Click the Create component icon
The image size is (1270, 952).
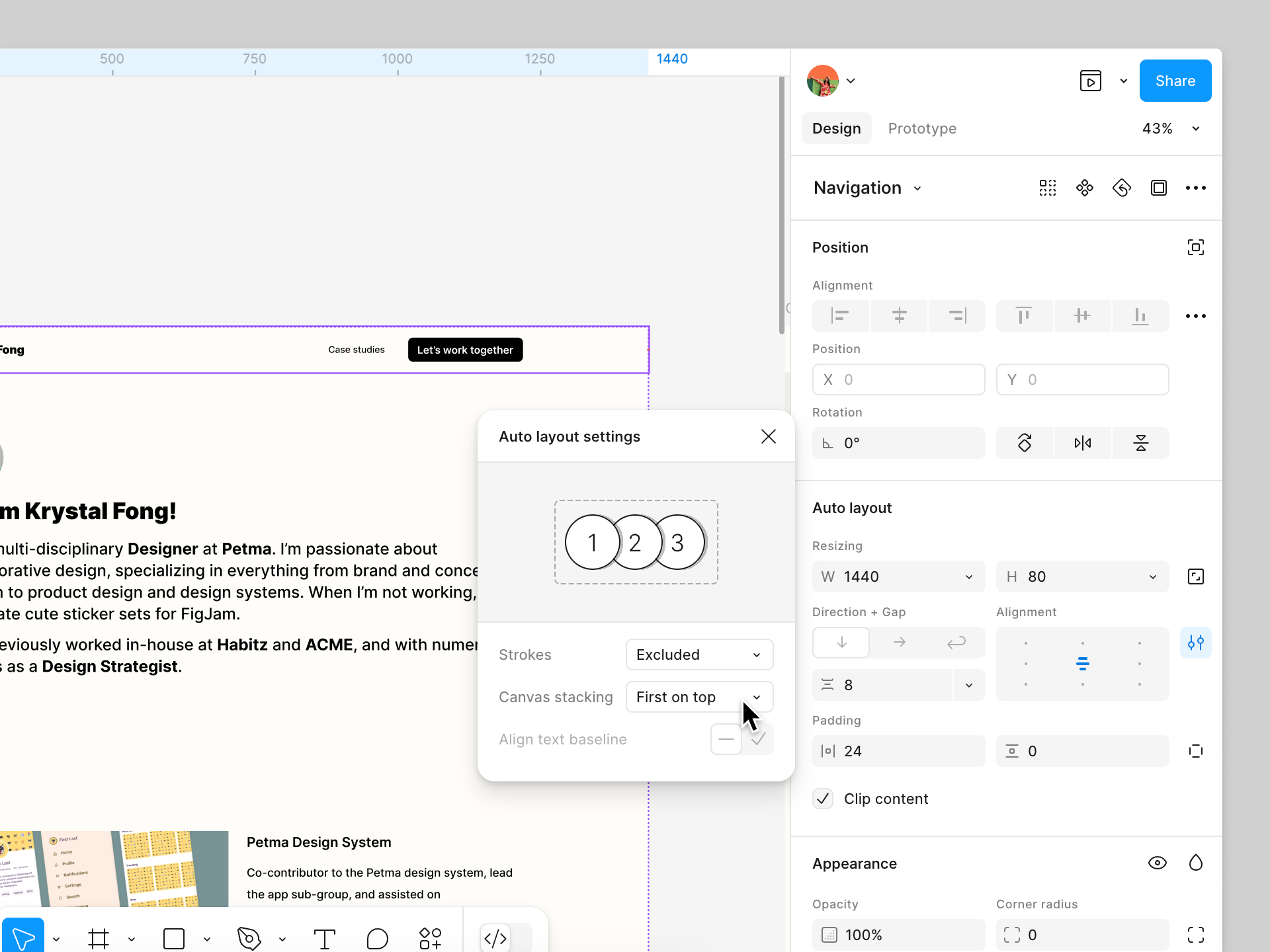[1085, 188]
